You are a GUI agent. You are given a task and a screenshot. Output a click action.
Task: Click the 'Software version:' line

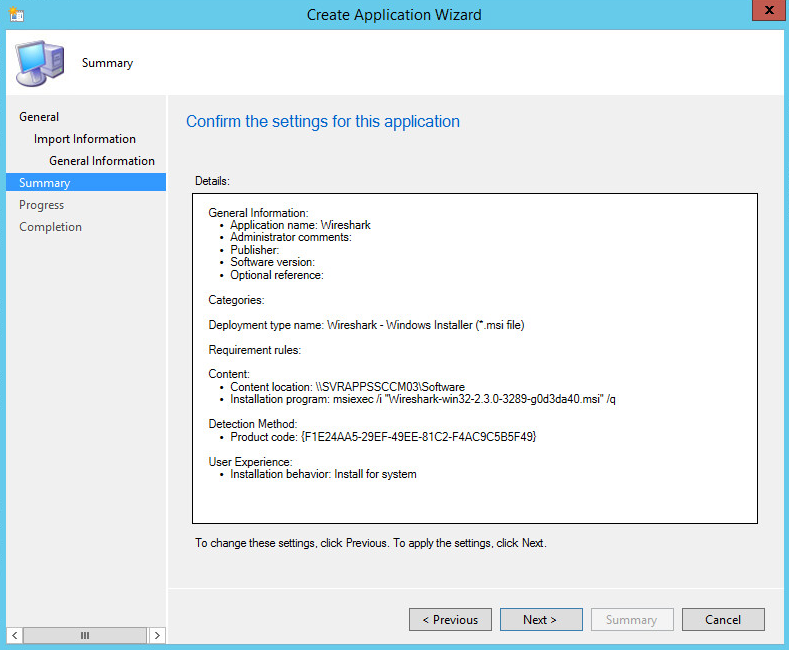pos(273,262)
